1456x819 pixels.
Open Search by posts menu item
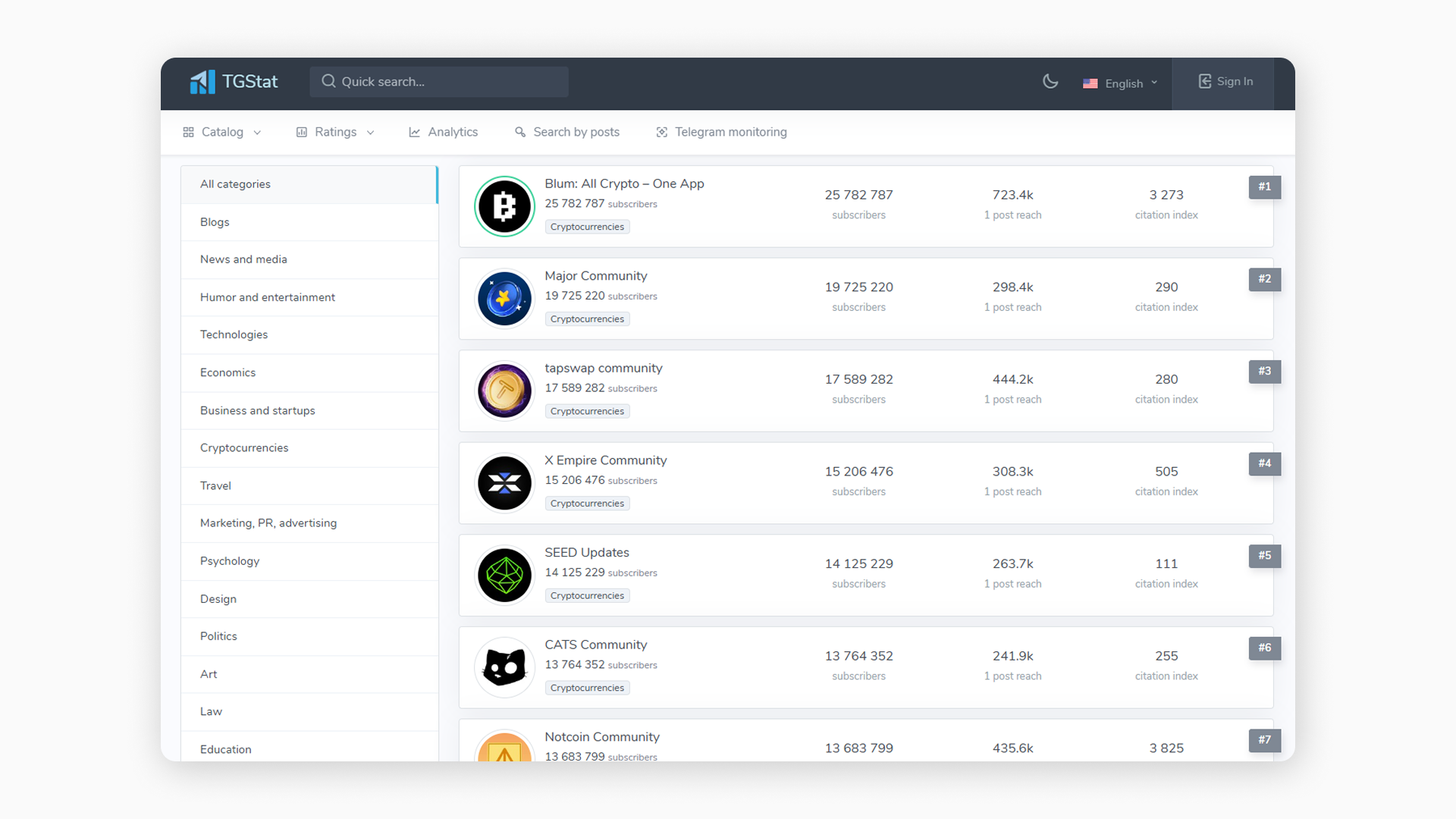(567, 132)
